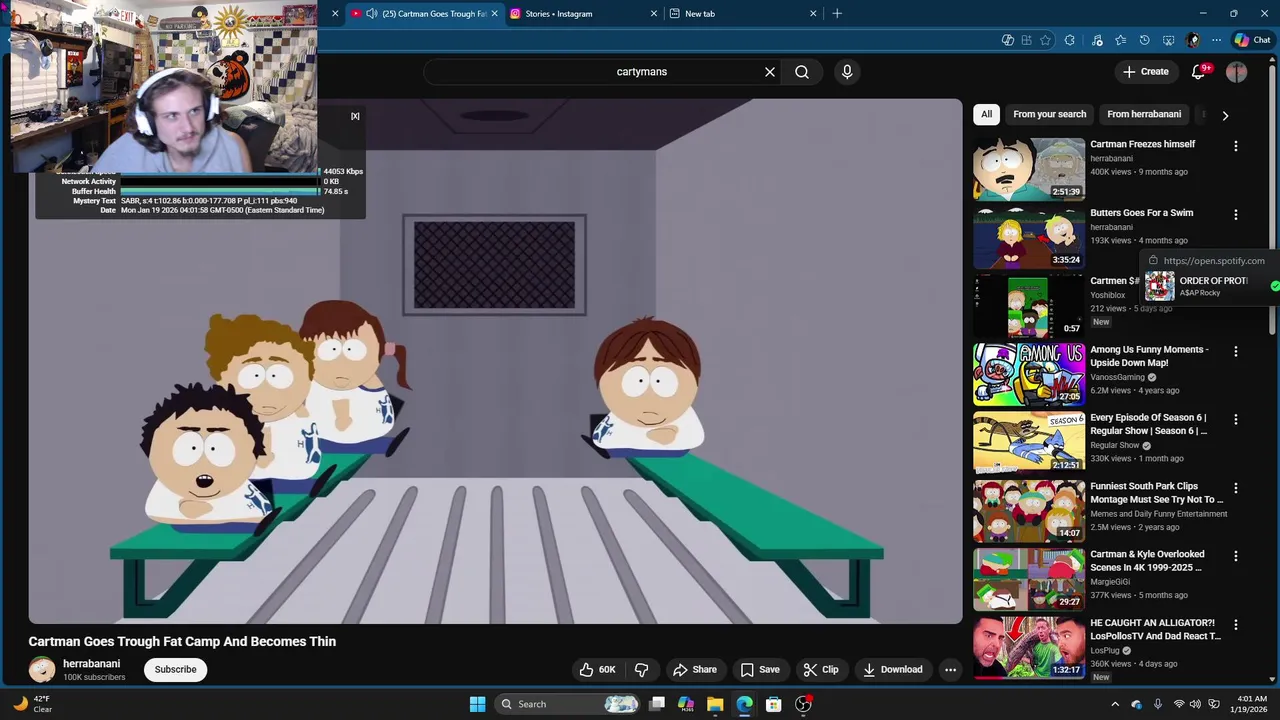Viewport: 1280px width, 720px height.
Task: Click the Create button
Action: [1146, 72]
